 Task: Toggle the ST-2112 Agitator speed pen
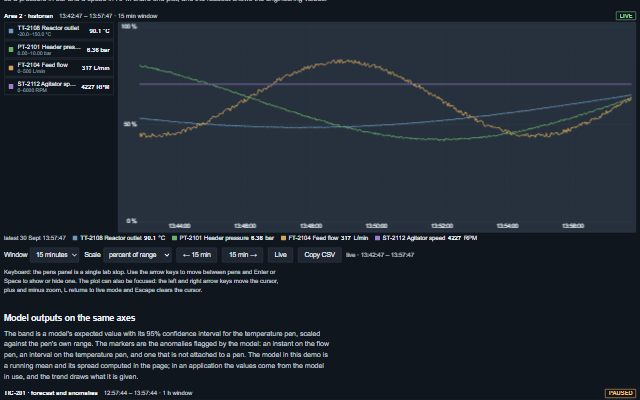point(59,87)
